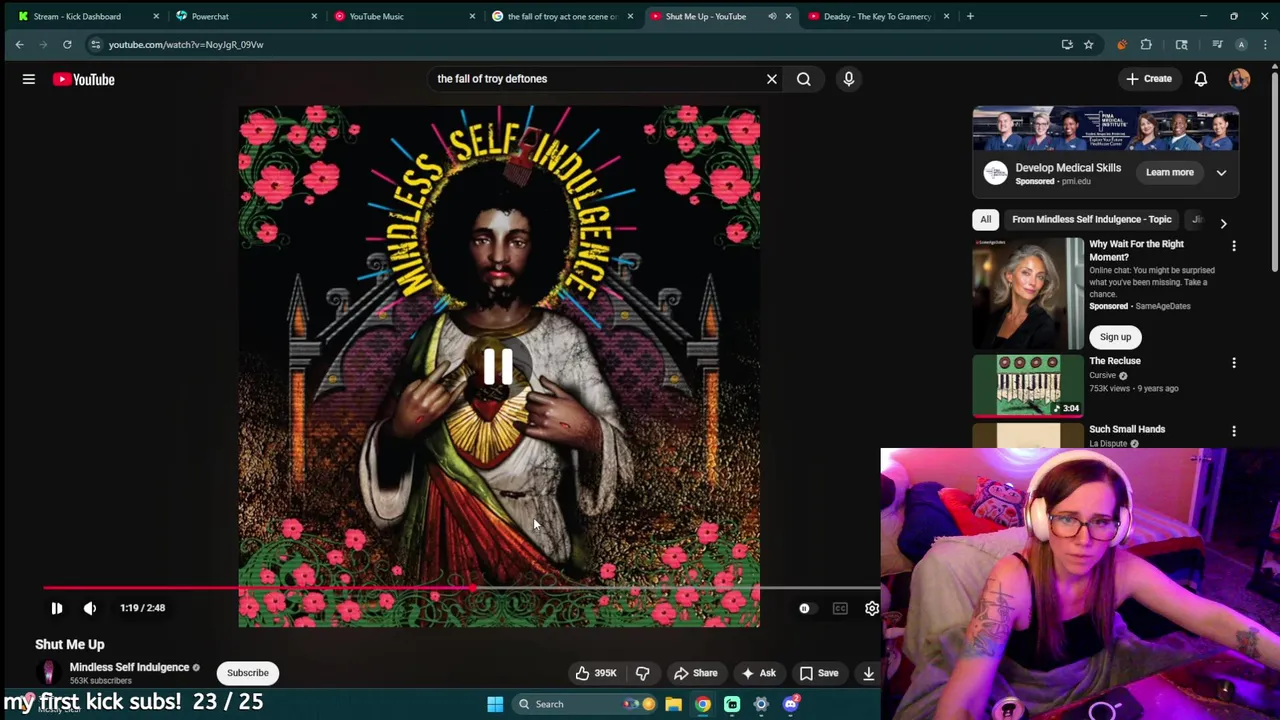Open the Such Small Hands video title
The height and width of the screenshot is (720, 1280).
click(x=1127, y=429)
